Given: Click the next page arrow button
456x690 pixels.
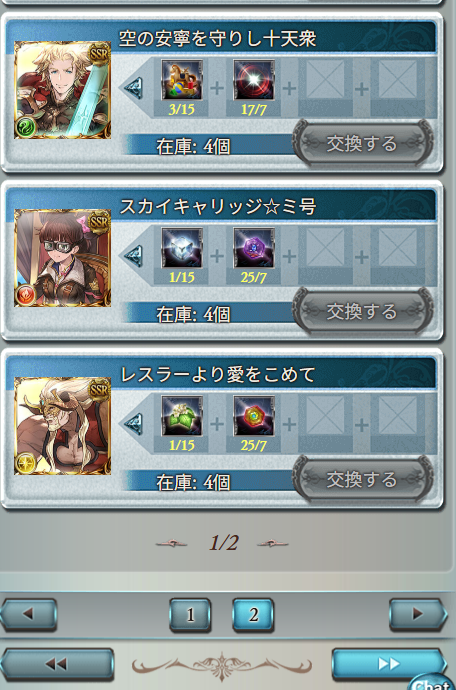Looking at the screenshot, I should (x=418, y=614).
